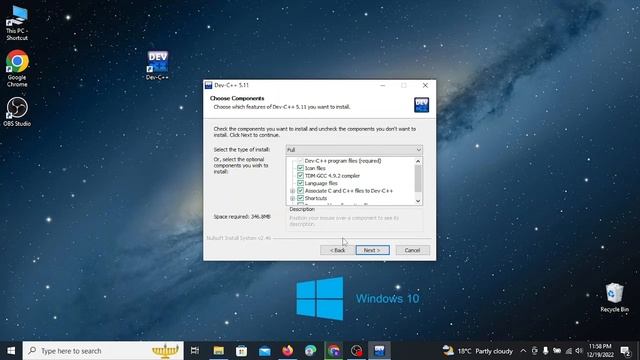Uncheck Associate C and C++ files checkbox
The height and width of the screenshot is (360, 640).
click(x=300, y=191)
